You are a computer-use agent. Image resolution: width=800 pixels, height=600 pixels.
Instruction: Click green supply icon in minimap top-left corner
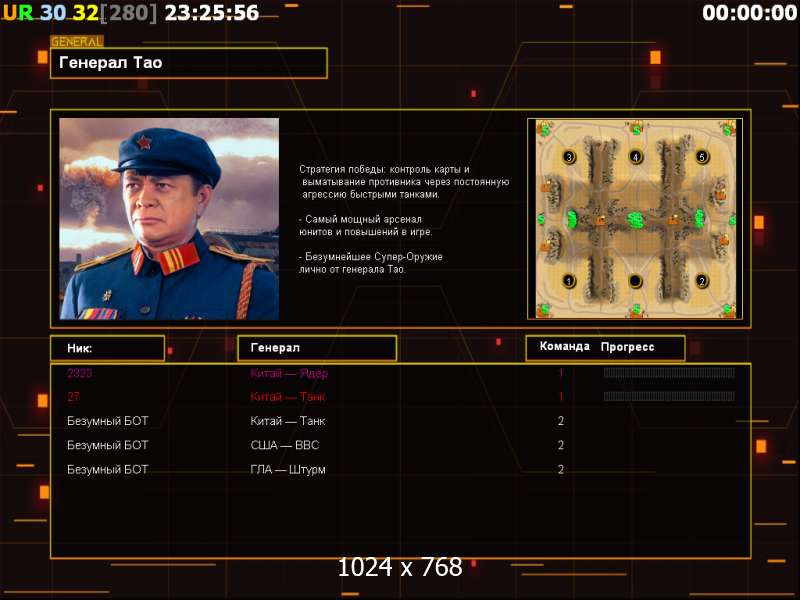click(x=546, y=130)
